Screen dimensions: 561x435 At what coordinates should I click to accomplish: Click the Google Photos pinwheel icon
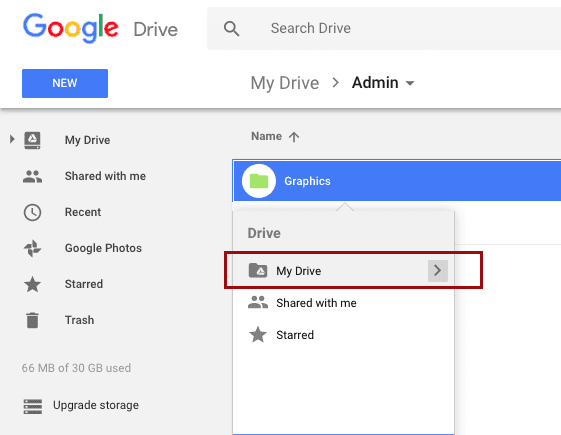pyautogui.click(x=33, y=248)
